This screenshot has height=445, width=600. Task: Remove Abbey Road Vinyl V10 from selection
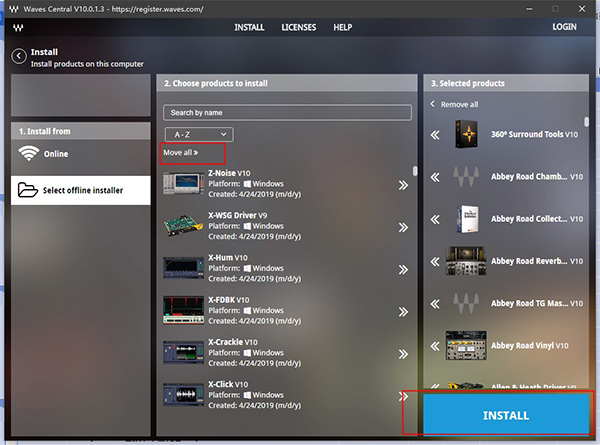tap(435, 346)
